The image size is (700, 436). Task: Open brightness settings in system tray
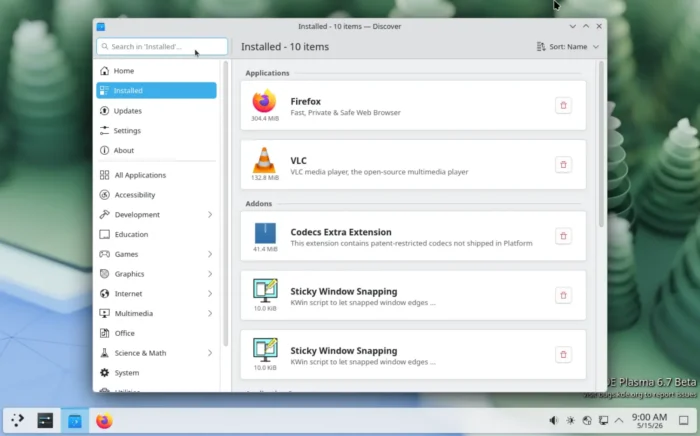[x=570, y=420]
